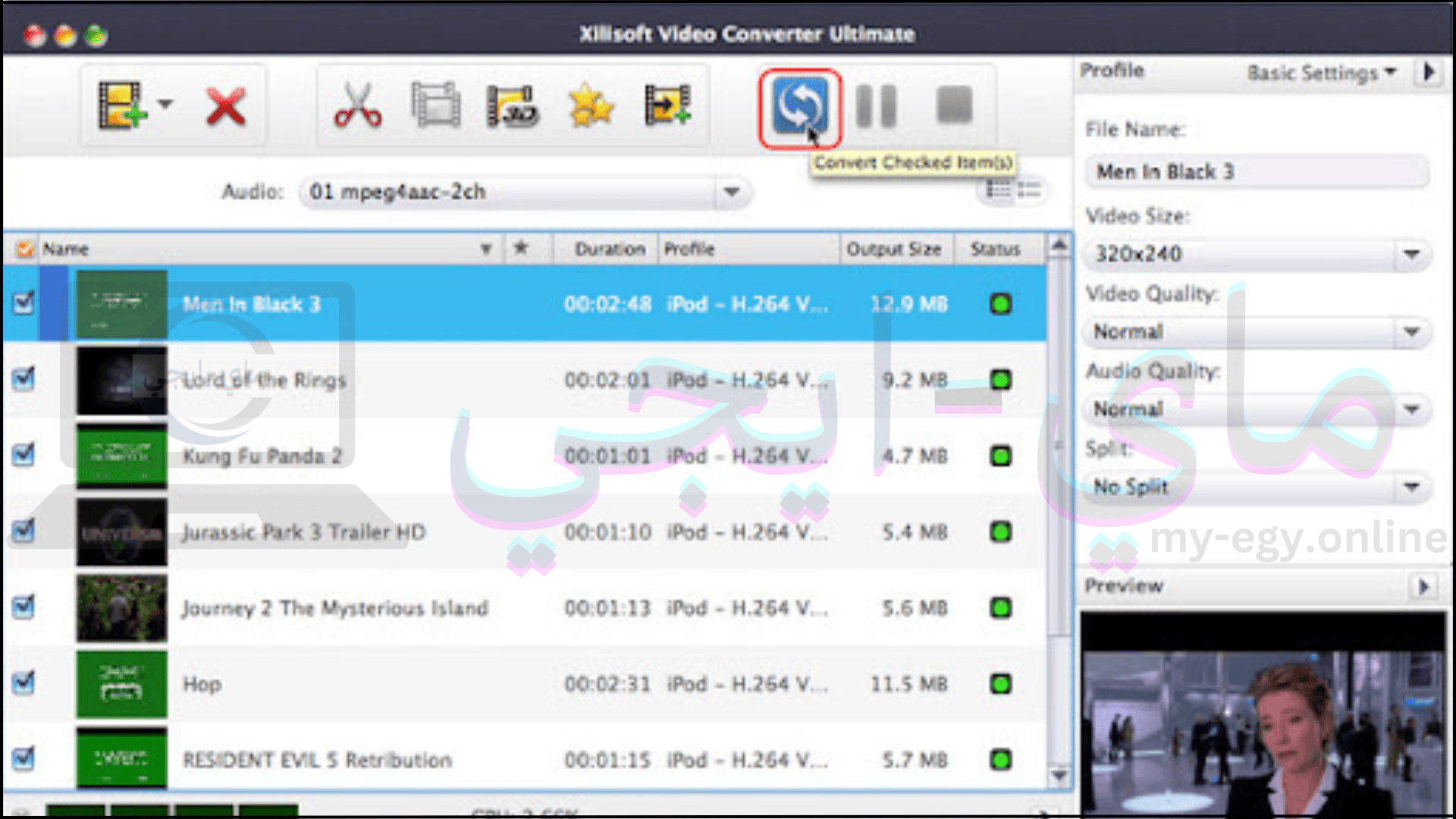The width and height of the screenshot is (1456, 819).
Task: Click the RESIDENT EVIL 5 thumbnail
Action: click(x=121, y=758)
